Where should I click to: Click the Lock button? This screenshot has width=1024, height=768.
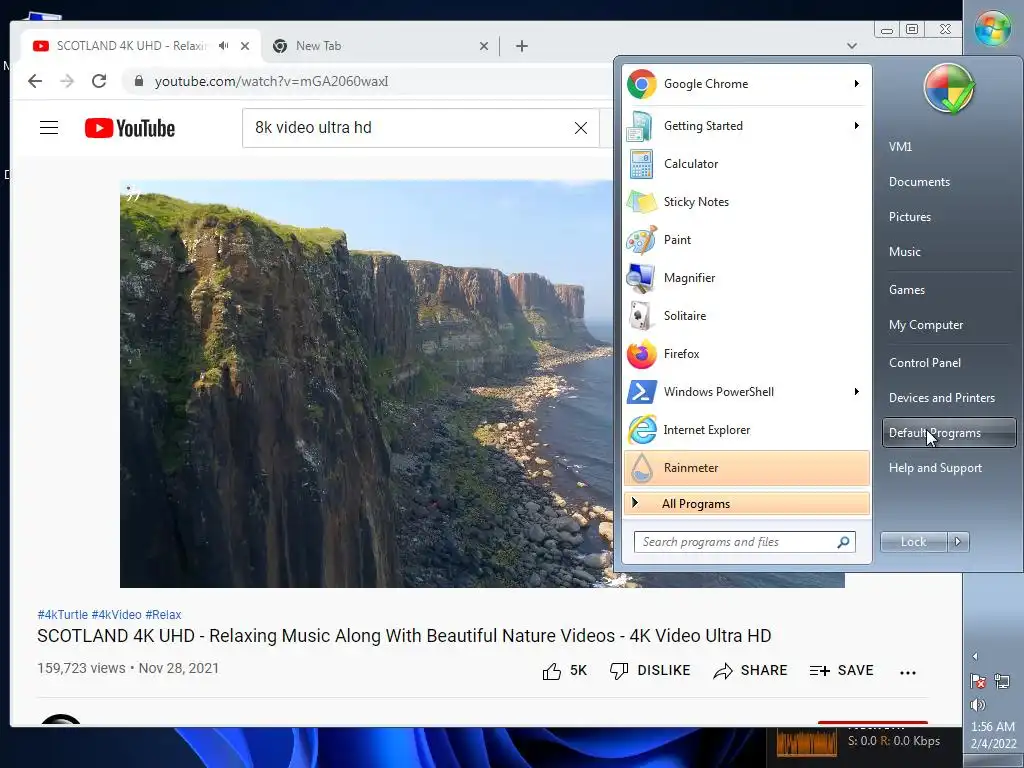[x=913, y=541]
